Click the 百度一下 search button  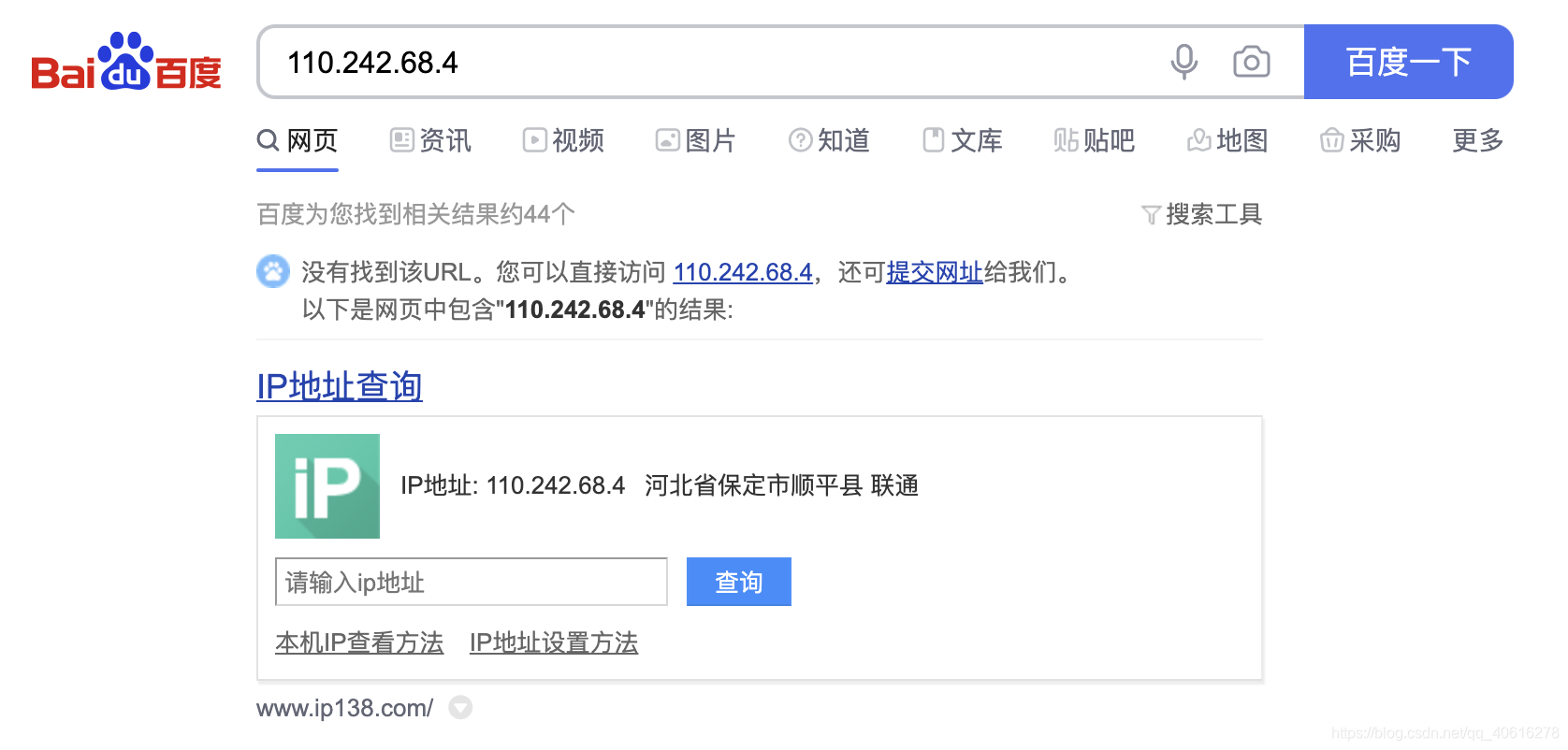tap(1408, 62)
